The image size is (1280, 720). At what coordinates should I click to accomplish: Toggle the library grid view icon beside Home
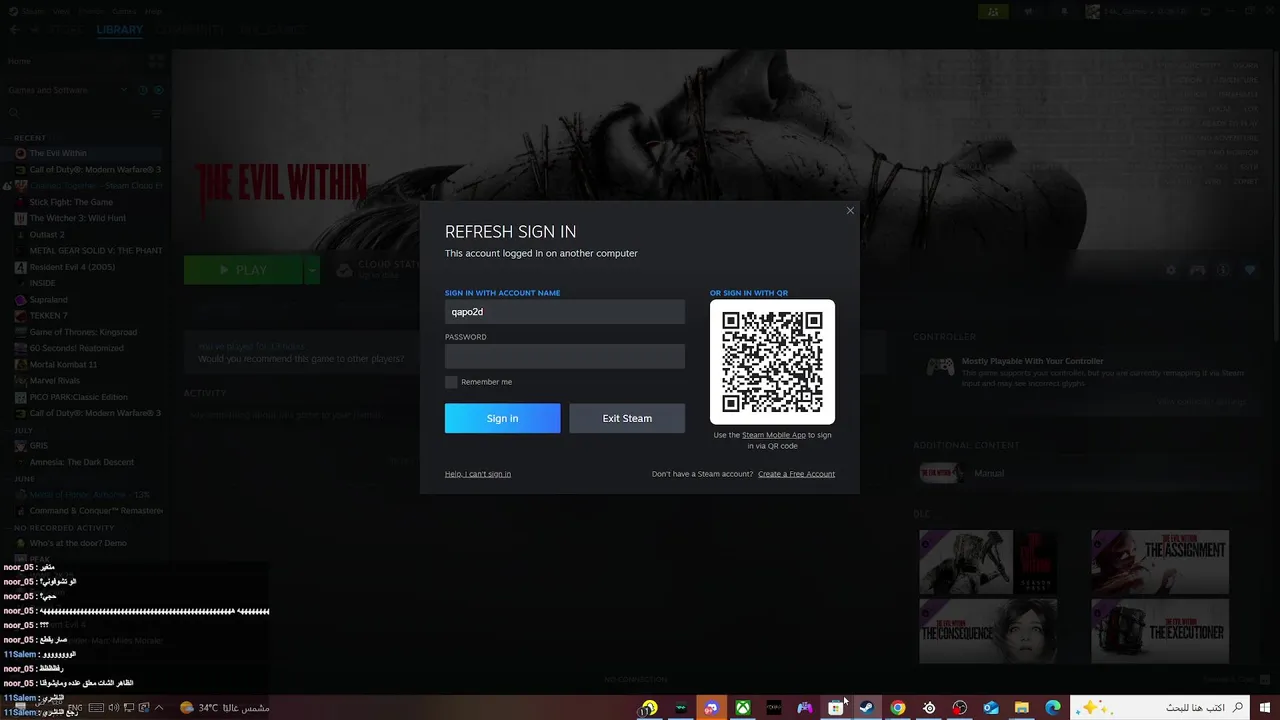157,61
